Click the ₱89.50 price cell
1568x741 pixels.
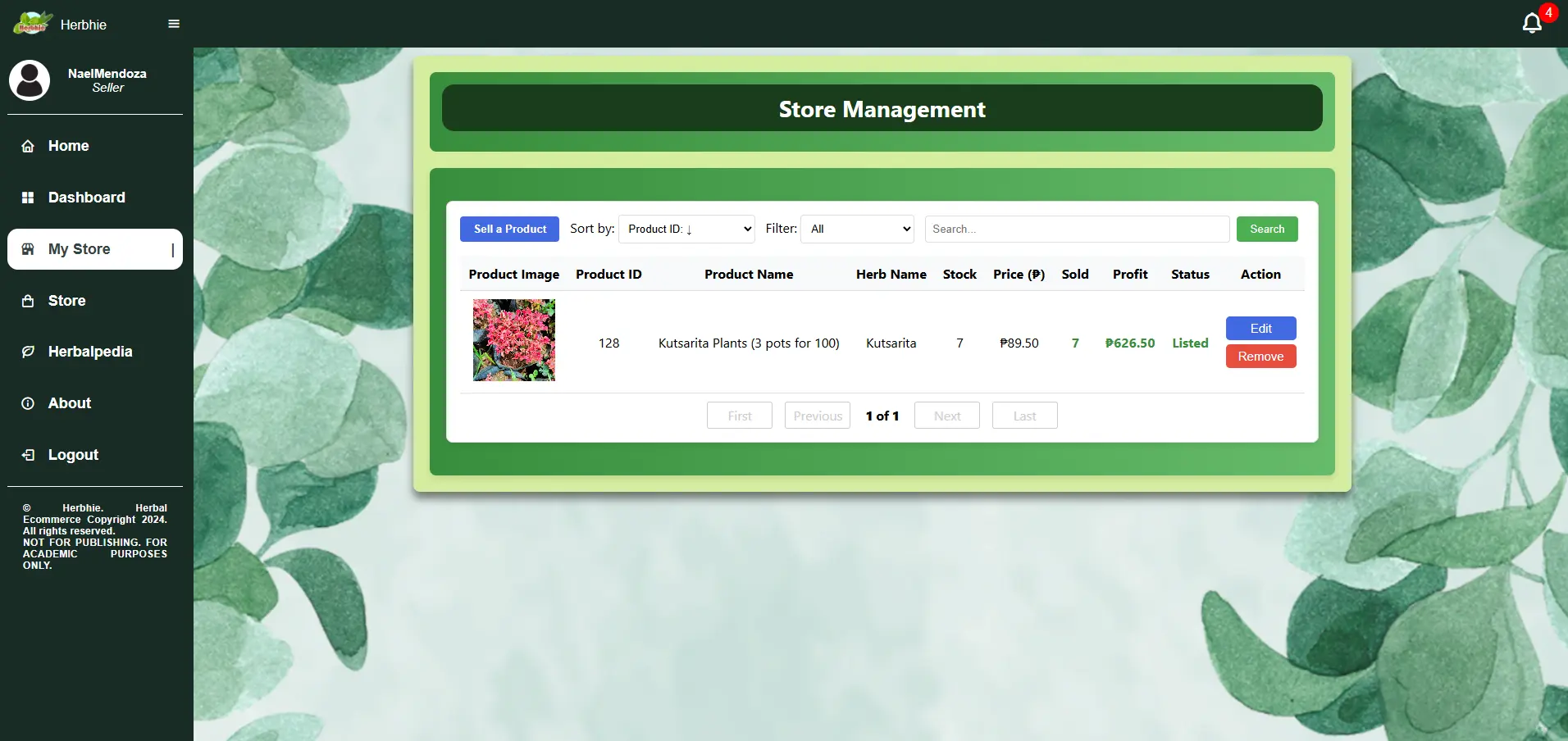point(1019,343)
